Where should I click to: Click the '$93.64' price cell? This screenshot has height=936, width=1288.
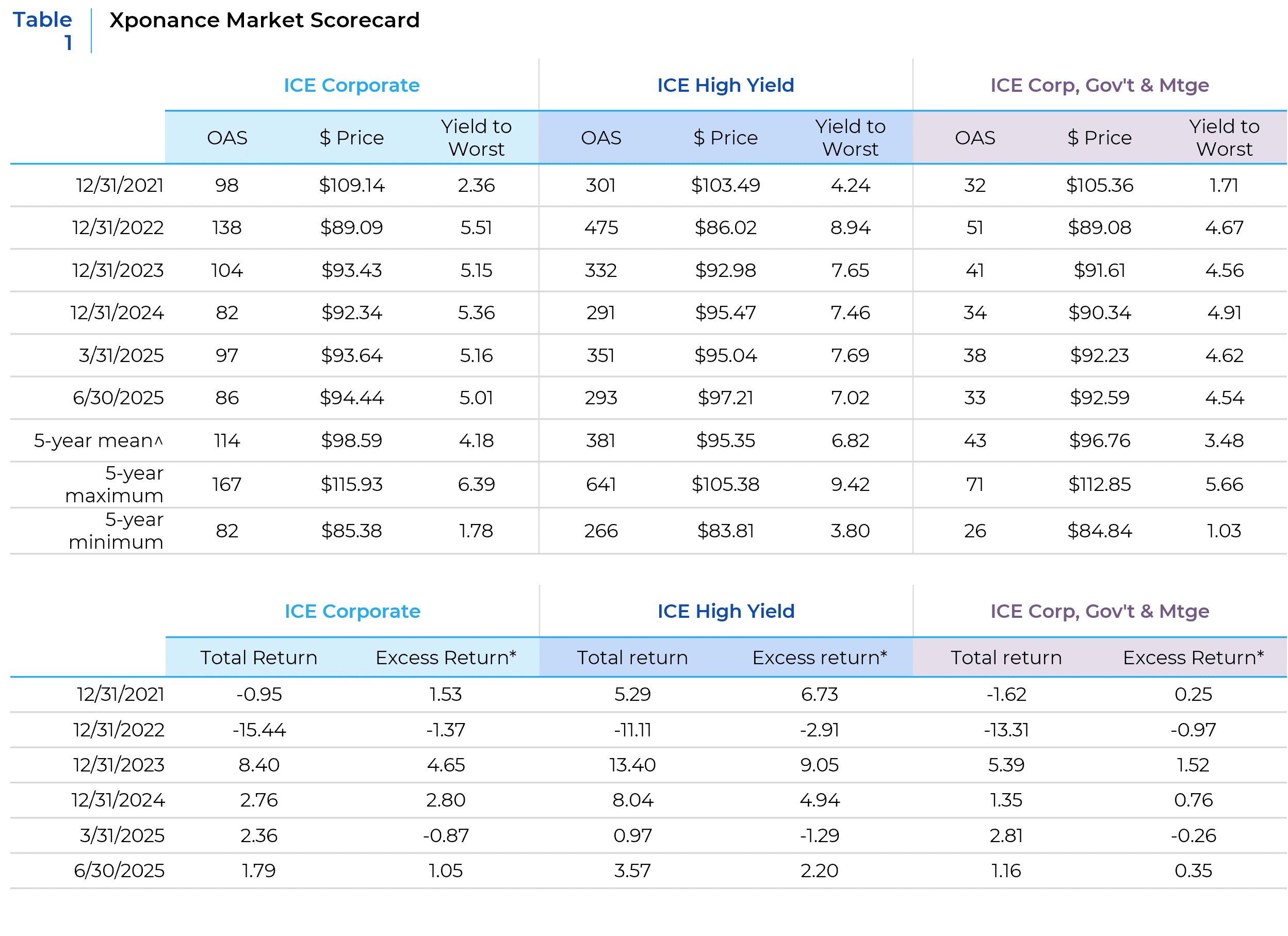(x=352, y=355)
